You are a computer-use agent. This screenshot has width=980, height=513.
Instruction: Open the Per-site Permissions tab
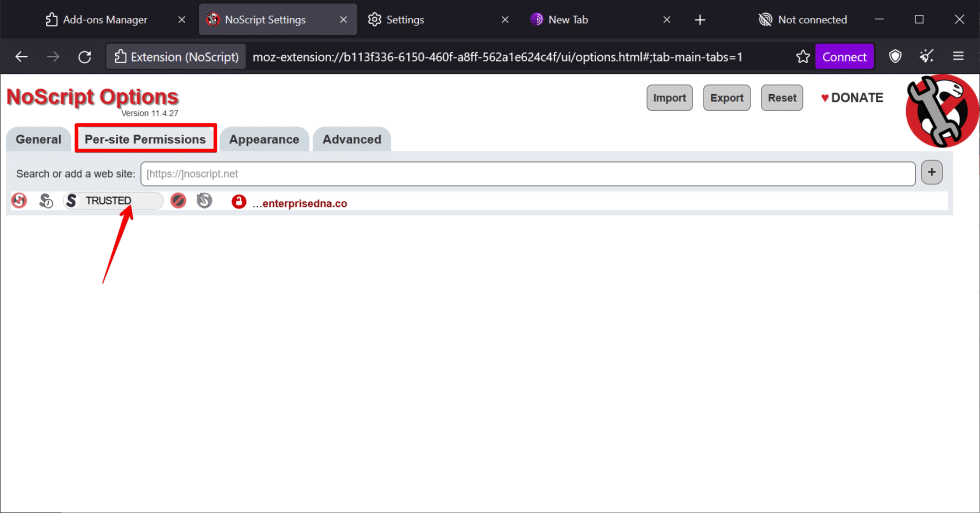click(x=145, y=139)
